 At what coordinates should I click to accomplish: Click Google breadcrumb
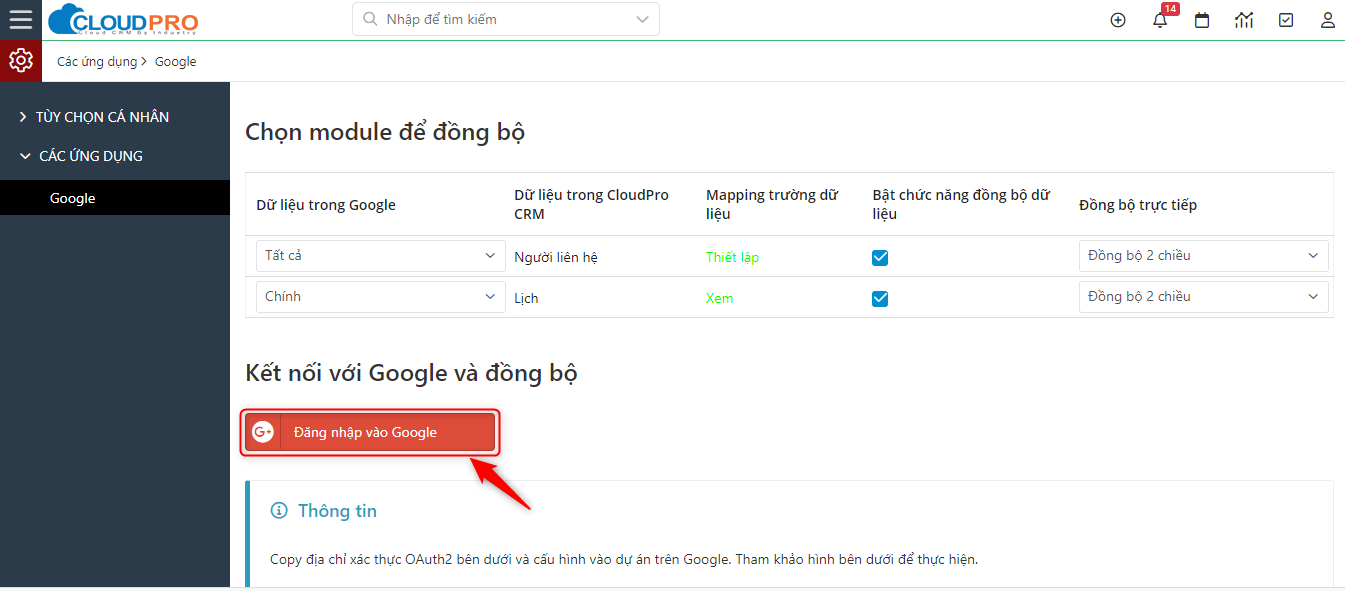(x=176, y=62)
